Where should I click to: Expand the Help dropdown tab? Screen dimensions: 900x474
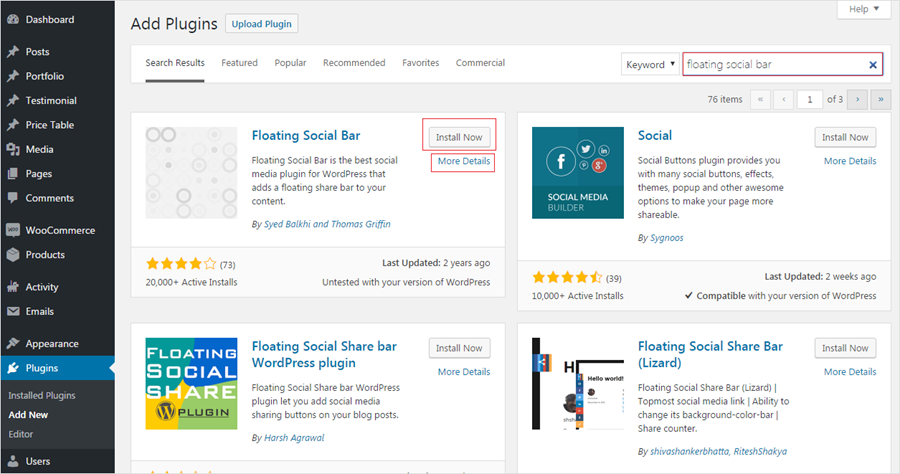click(x=864, y=9)
